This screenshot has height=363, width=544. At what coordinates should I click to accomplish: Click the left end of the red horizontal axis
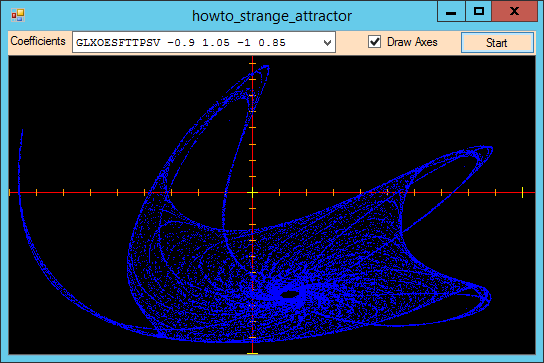[10, 192]
